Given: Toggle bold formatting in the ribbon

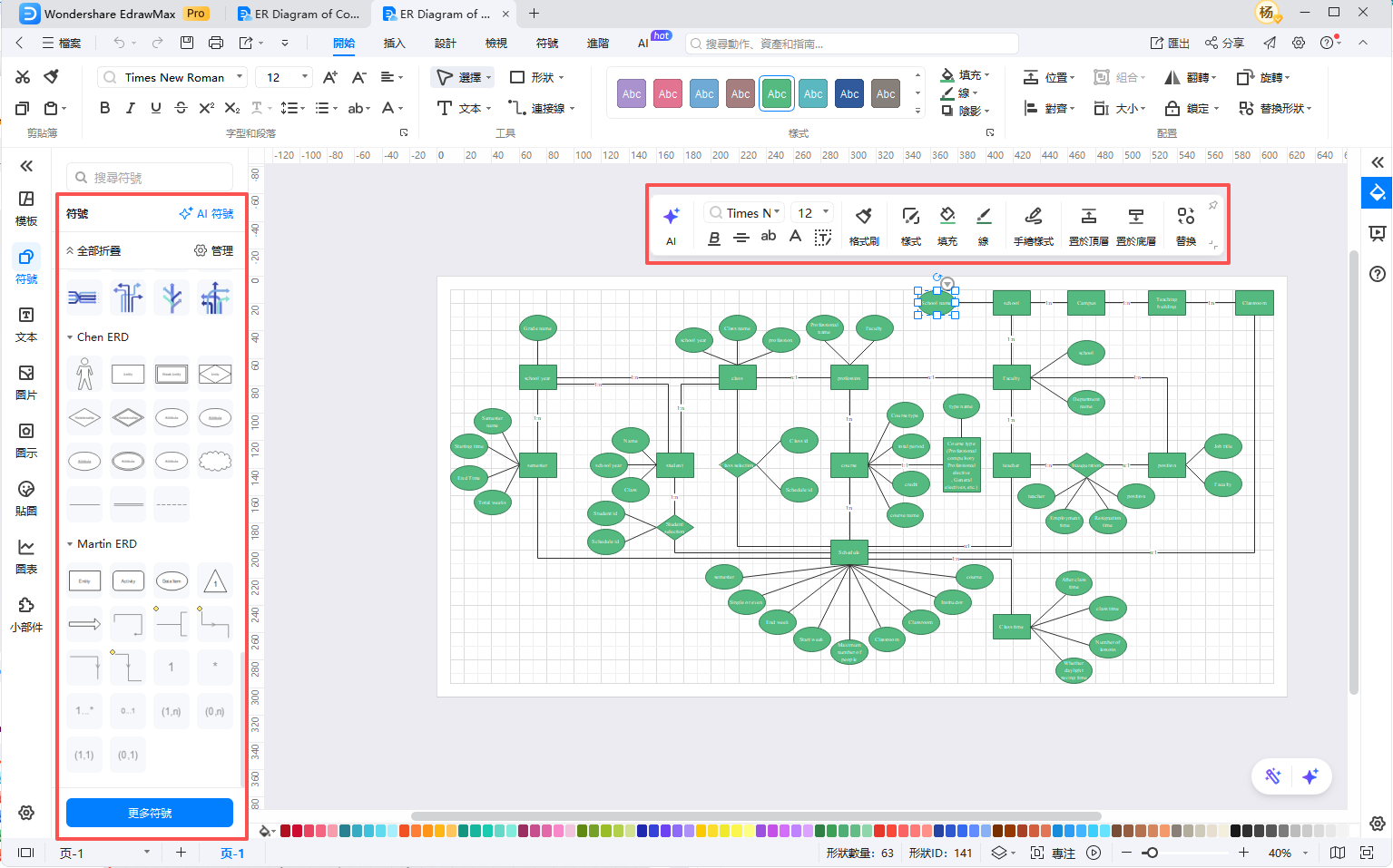Looking at the screenshot, I should coord(105,108).
